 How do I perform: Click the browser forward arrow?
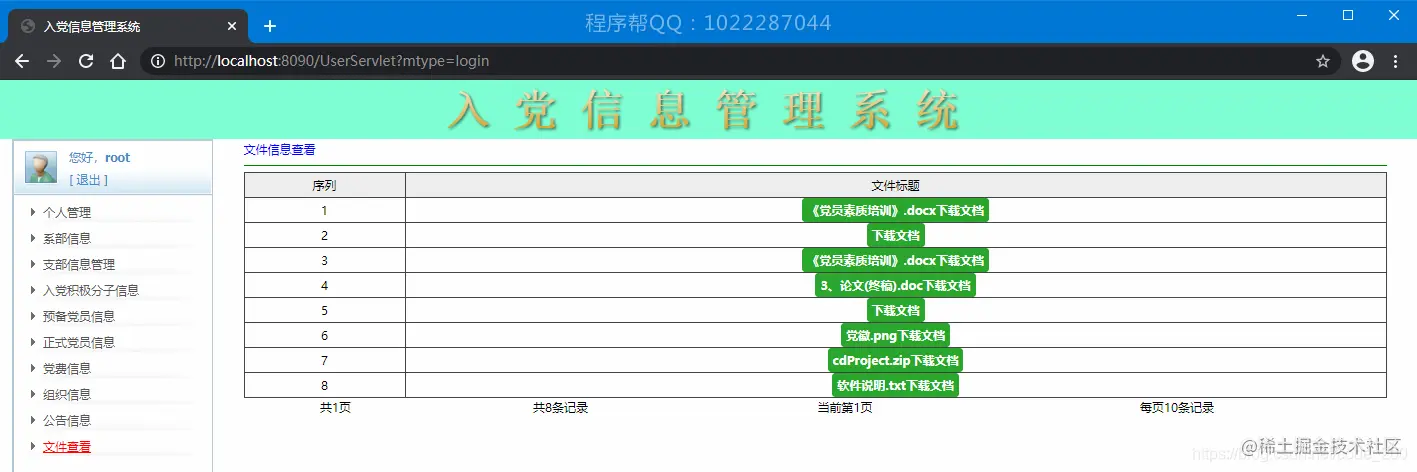pyautogui.click(x=54, y=61)
